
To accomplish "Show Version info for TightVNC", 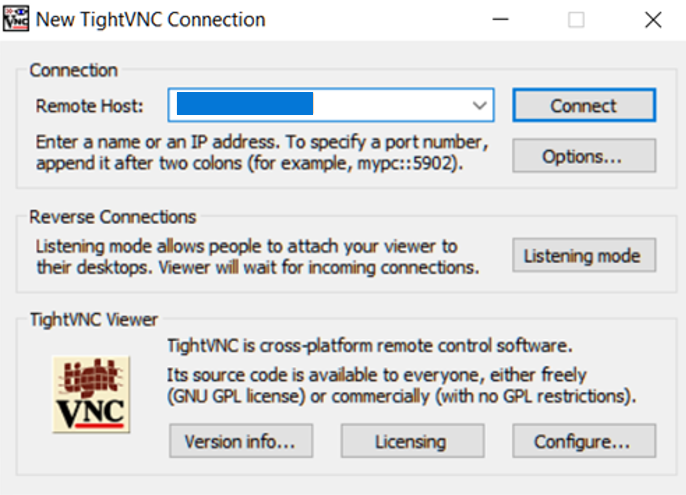I will [x=241, y=440].
